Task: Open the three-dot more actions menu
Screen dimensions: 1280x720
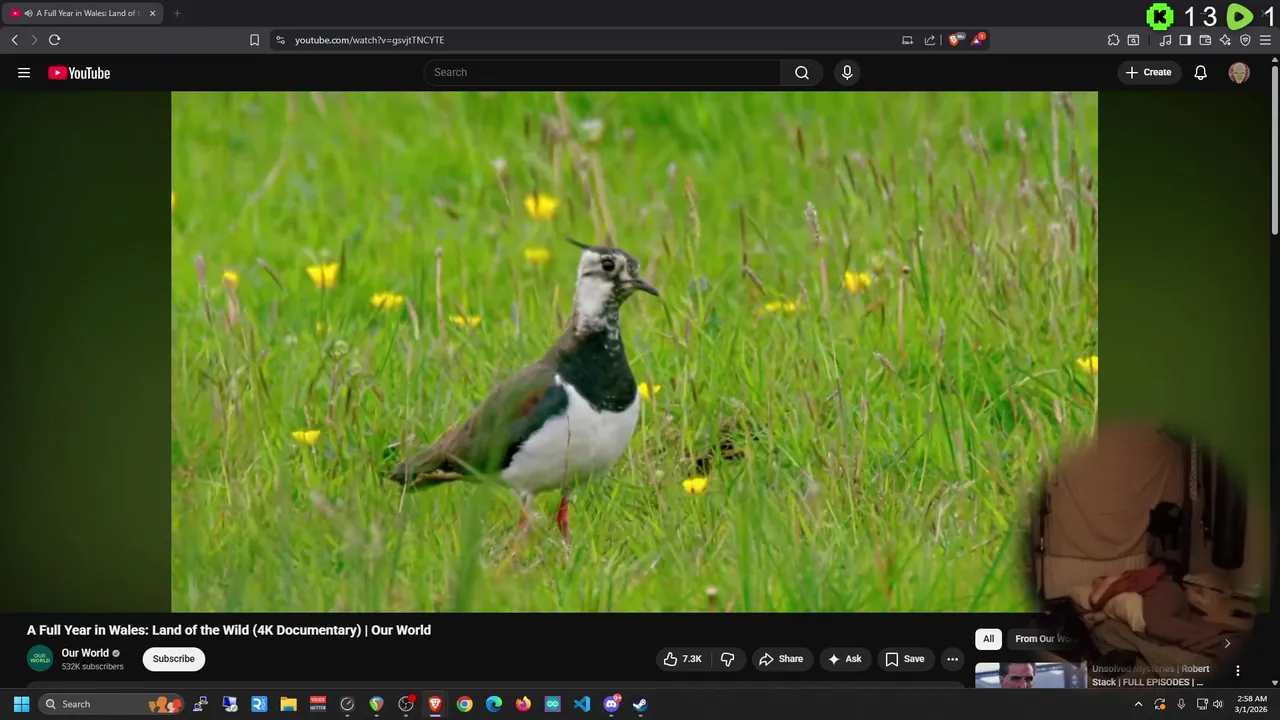Action: 952,659
